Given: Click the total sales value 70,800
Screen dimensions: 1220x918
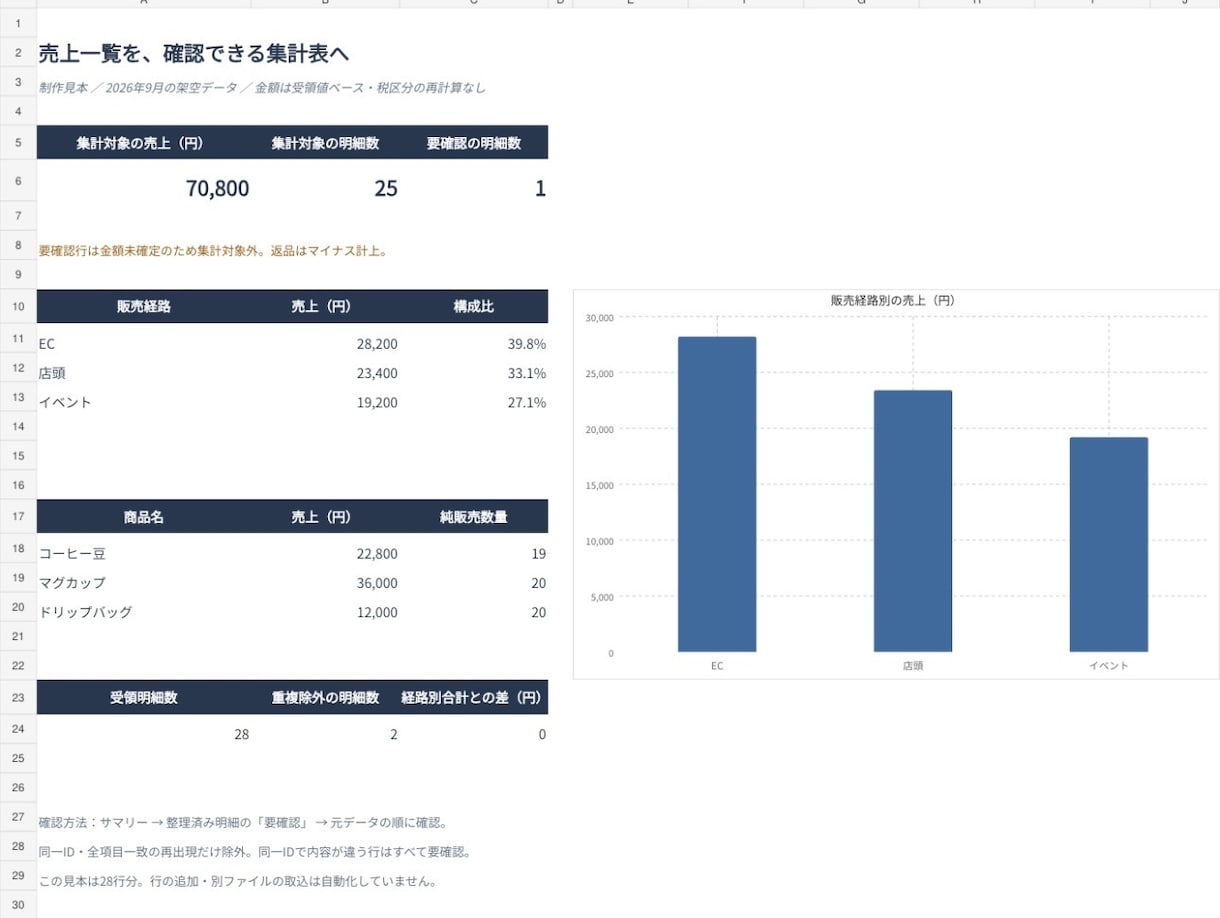Looking at the screenshot, I should click(217, 188).
